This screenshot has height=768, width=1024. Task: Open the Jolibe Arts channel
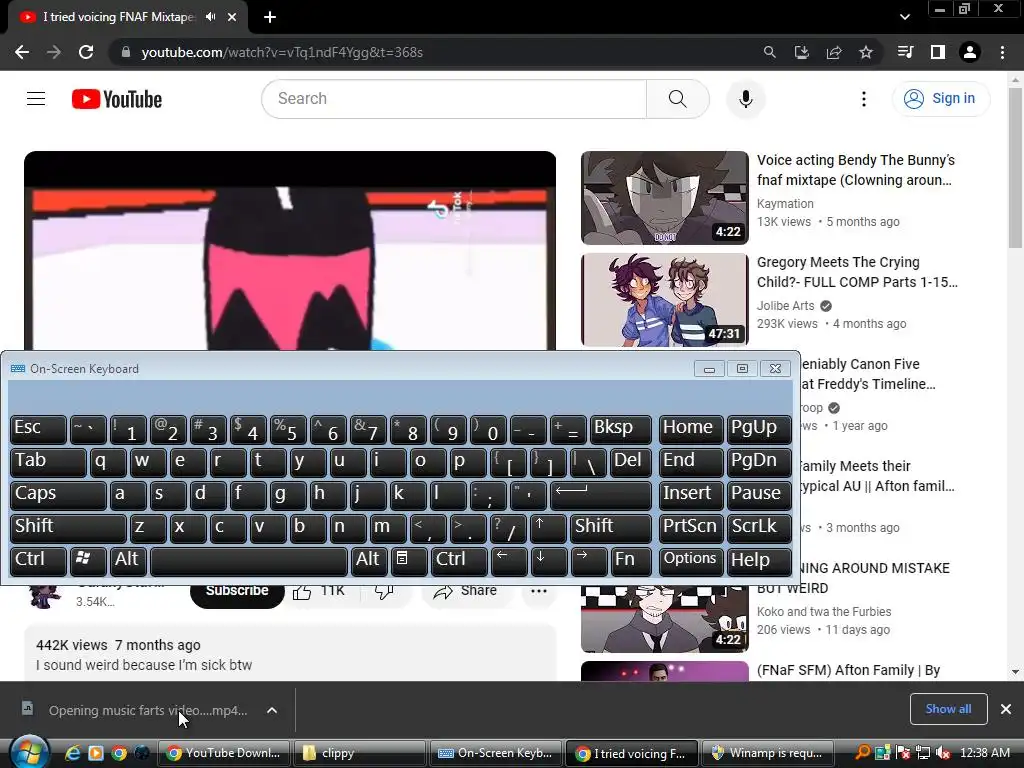click(786, 306)
